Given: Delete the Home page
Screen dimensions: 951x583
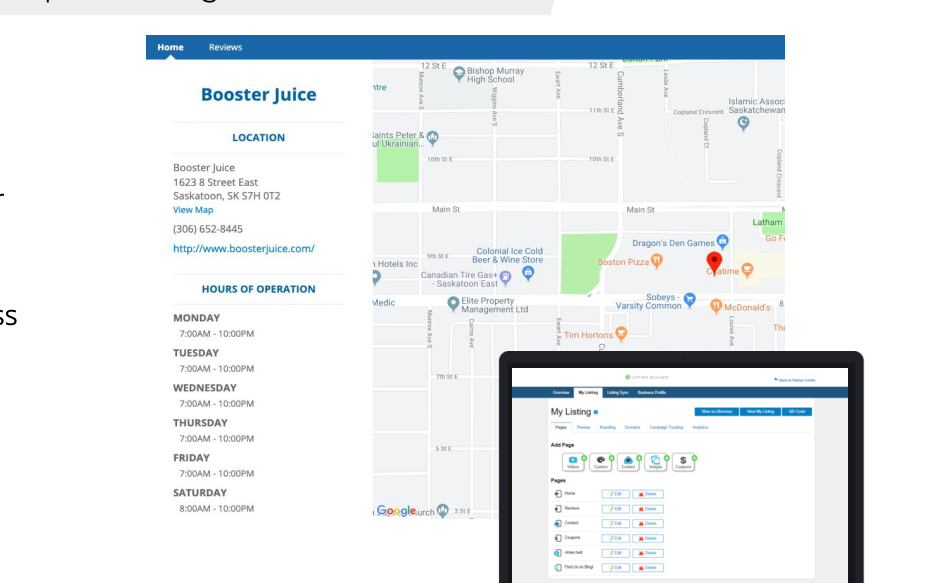Looking at the screenshot, I should [648, 494].
